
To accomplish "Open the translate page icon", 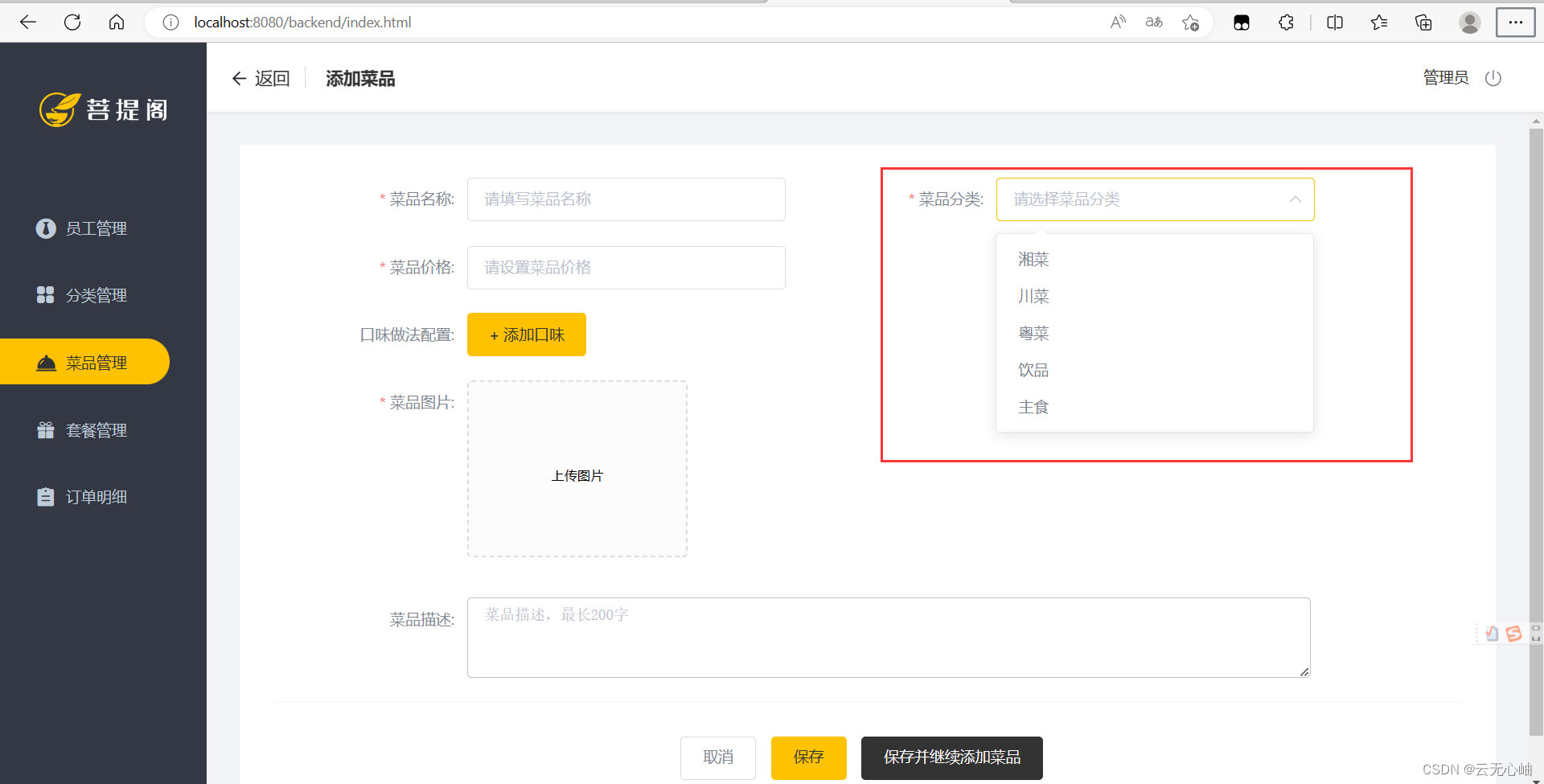I will (1154, 23).
